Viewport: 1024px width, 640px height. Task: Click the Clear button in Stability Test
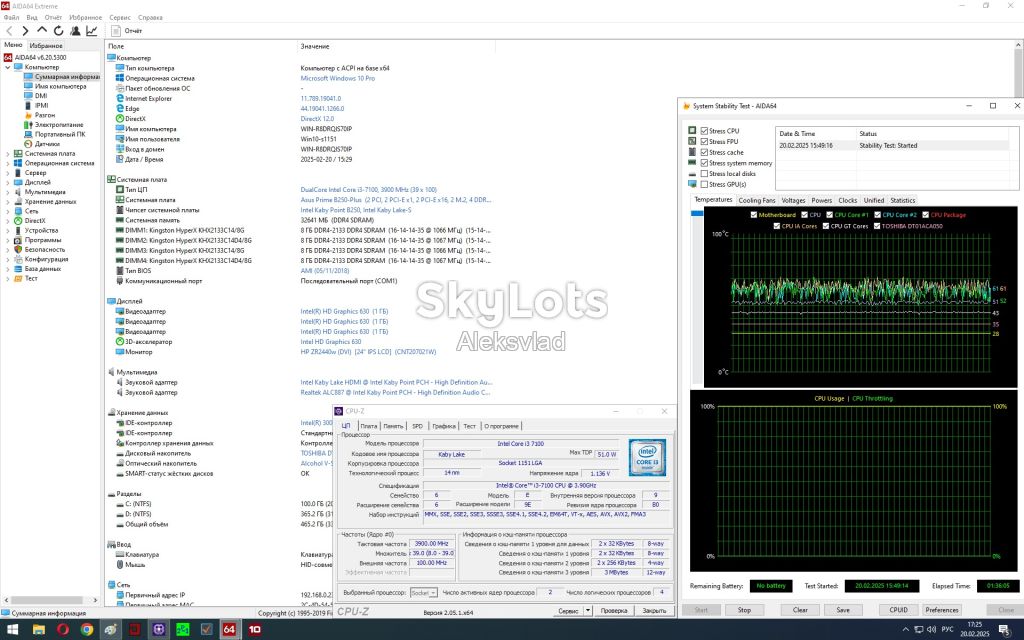coord(801,610)
